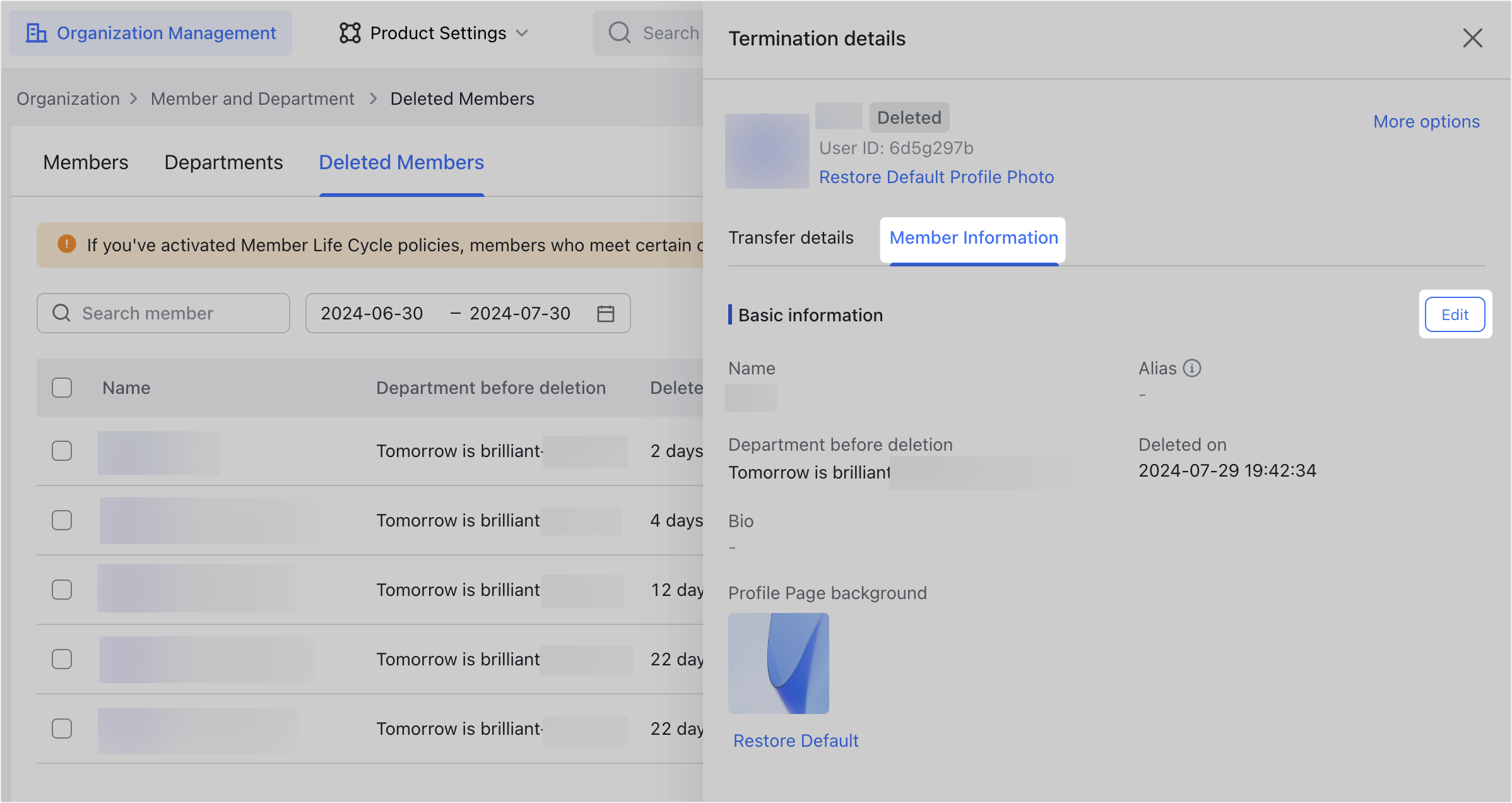The width and height of the screenshot is (1512, 803).
Task: Click the Product Settings grid icon
Action: click(x=350, y=33)
